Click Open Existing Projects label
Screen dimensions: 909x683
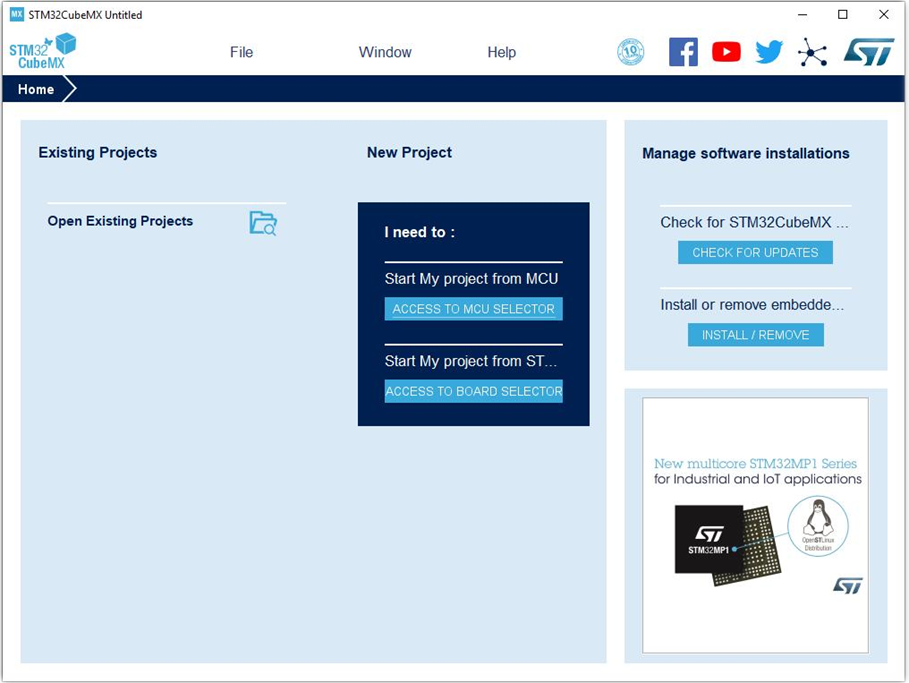pyautogui.click(x=120, y=221)
